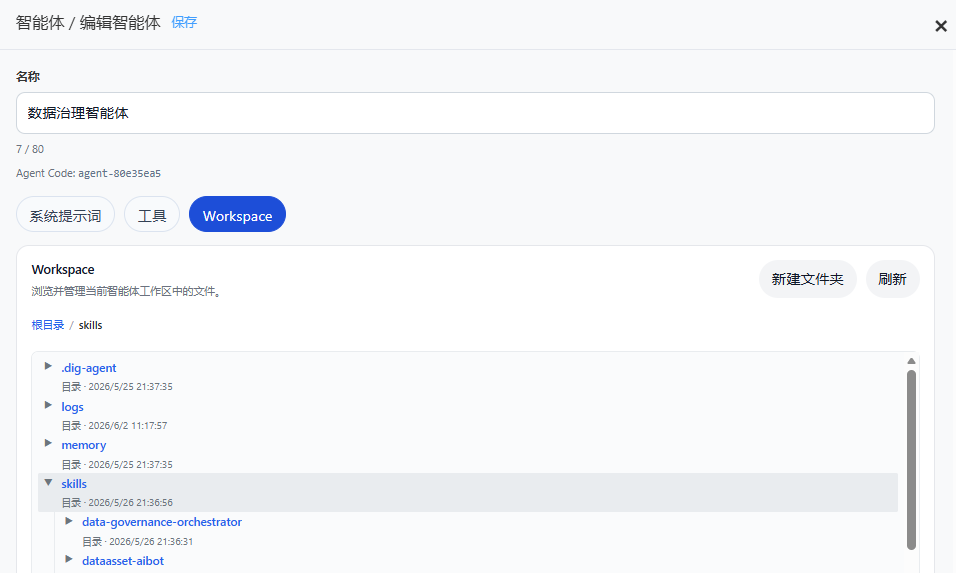Go to 根目录 in the breadcrumb
The width and height of the screenshot is (956, 573).
(x=48, y=325)
